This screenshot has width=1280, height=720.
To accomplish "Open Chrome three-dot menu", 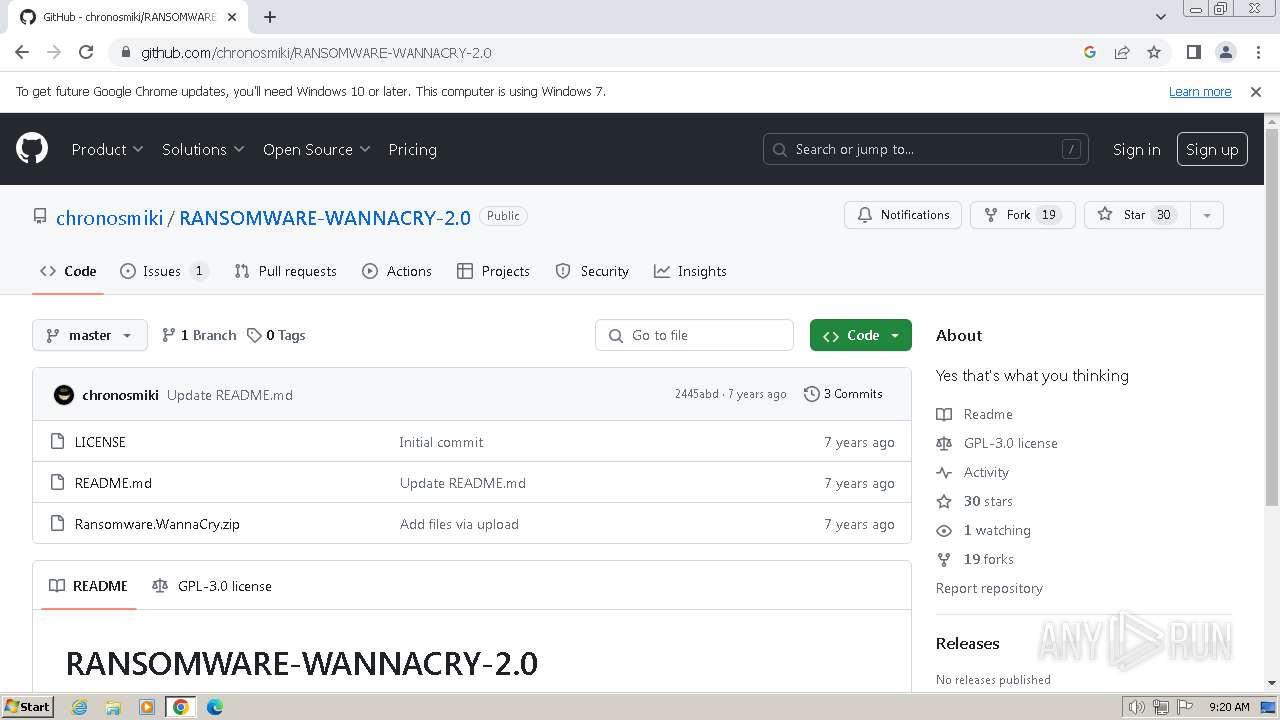I will coord(1256,52).
